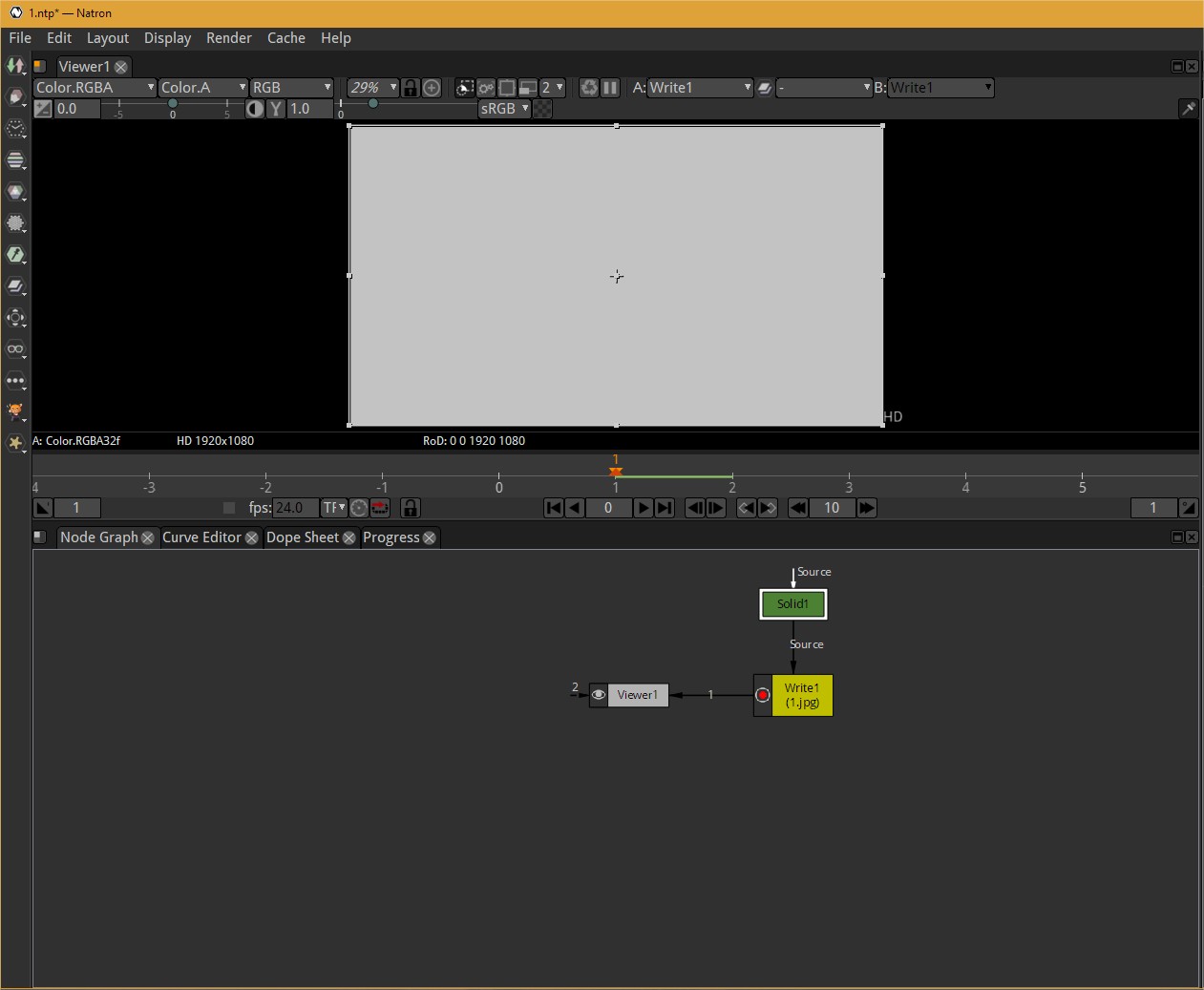
Task: Open the sRGB colorspace dropdown
Action: pos(504,109)
